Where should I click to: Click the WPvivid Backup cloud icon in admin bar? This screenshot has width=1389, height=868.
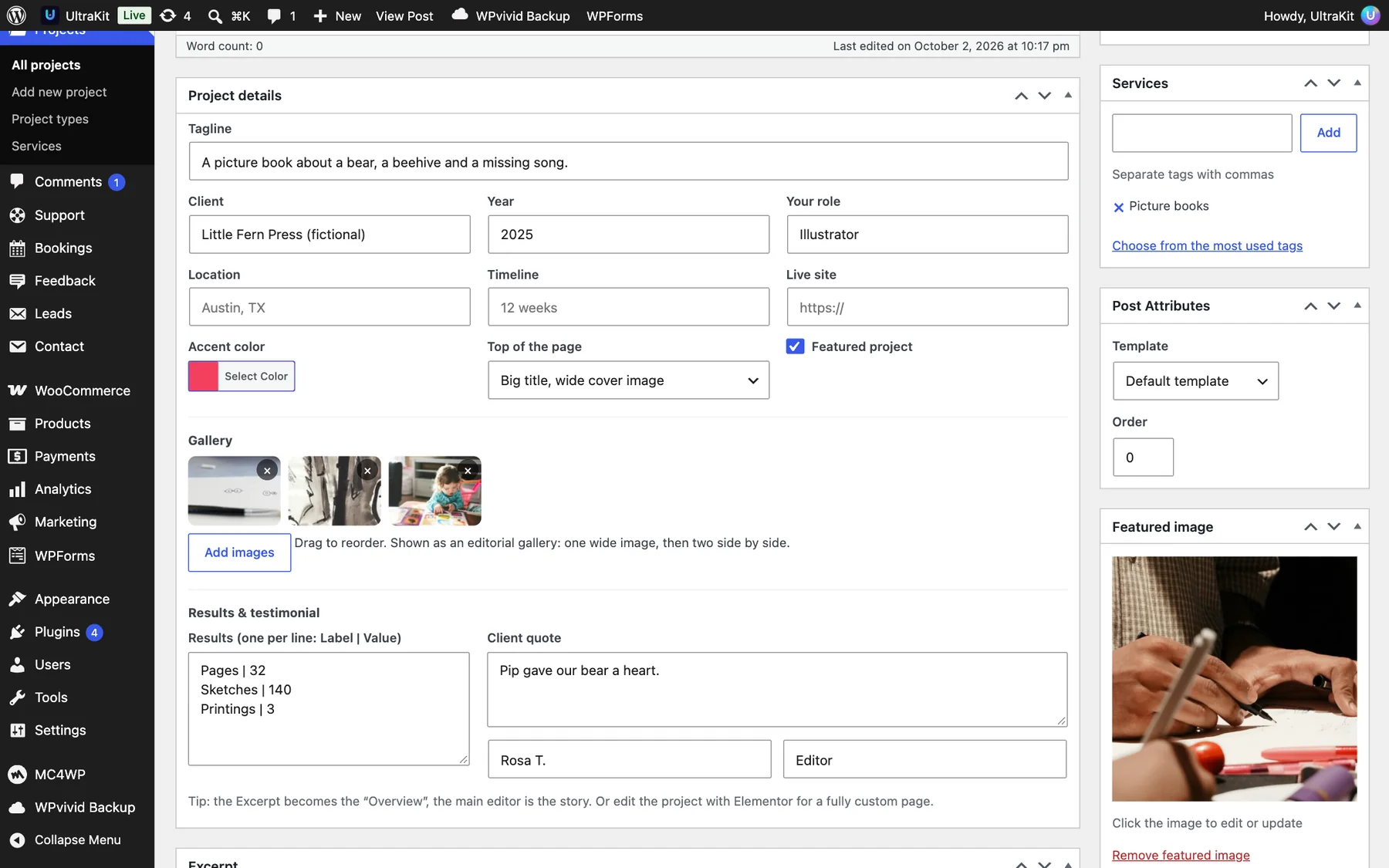tap(460, 15)
